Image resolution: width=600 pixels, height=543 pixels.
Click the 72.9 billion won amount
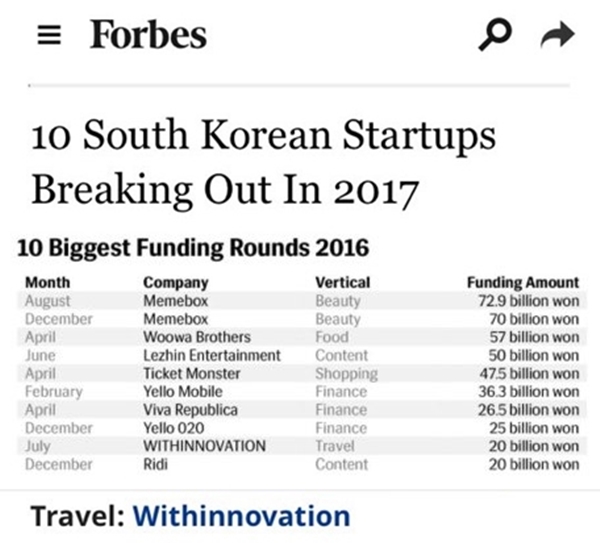coord(529,301)
